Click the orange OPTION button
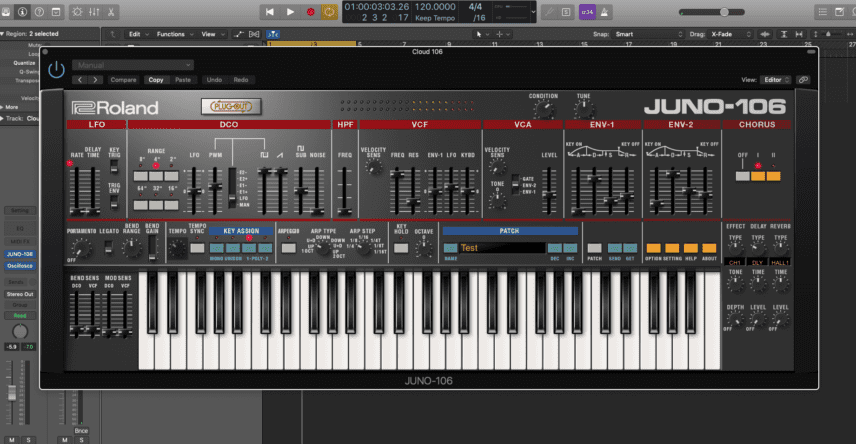This screenshot has height=444, width=856. pos(653,248)
